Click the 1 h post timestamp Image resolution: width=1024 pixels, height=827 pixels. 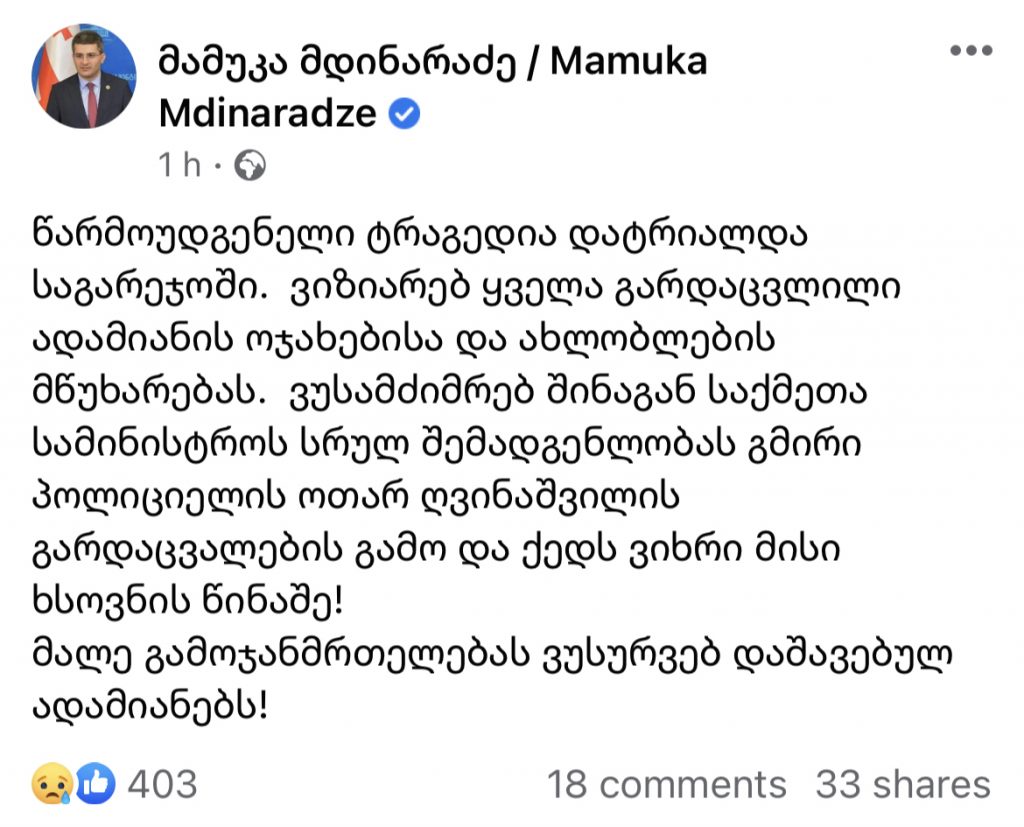180,165
